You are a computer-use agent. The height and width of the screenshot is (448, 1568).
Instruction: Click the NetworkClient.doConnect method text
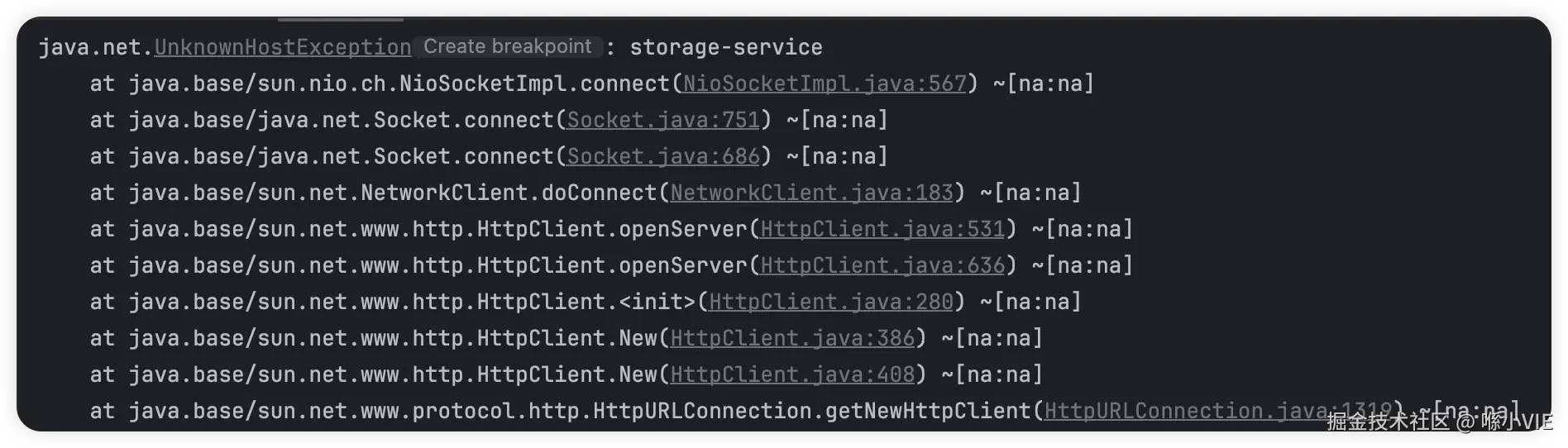point(509,193)
